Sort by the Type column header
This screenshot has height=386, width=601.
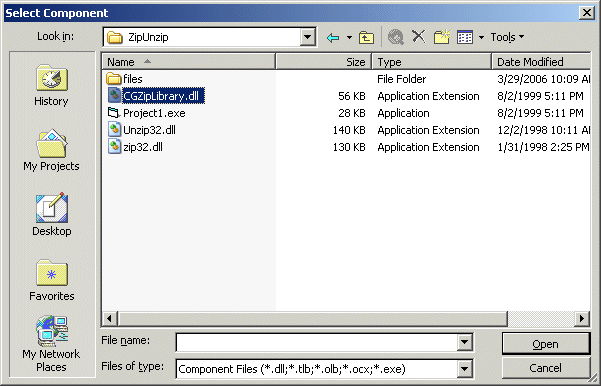click(432, 62)
